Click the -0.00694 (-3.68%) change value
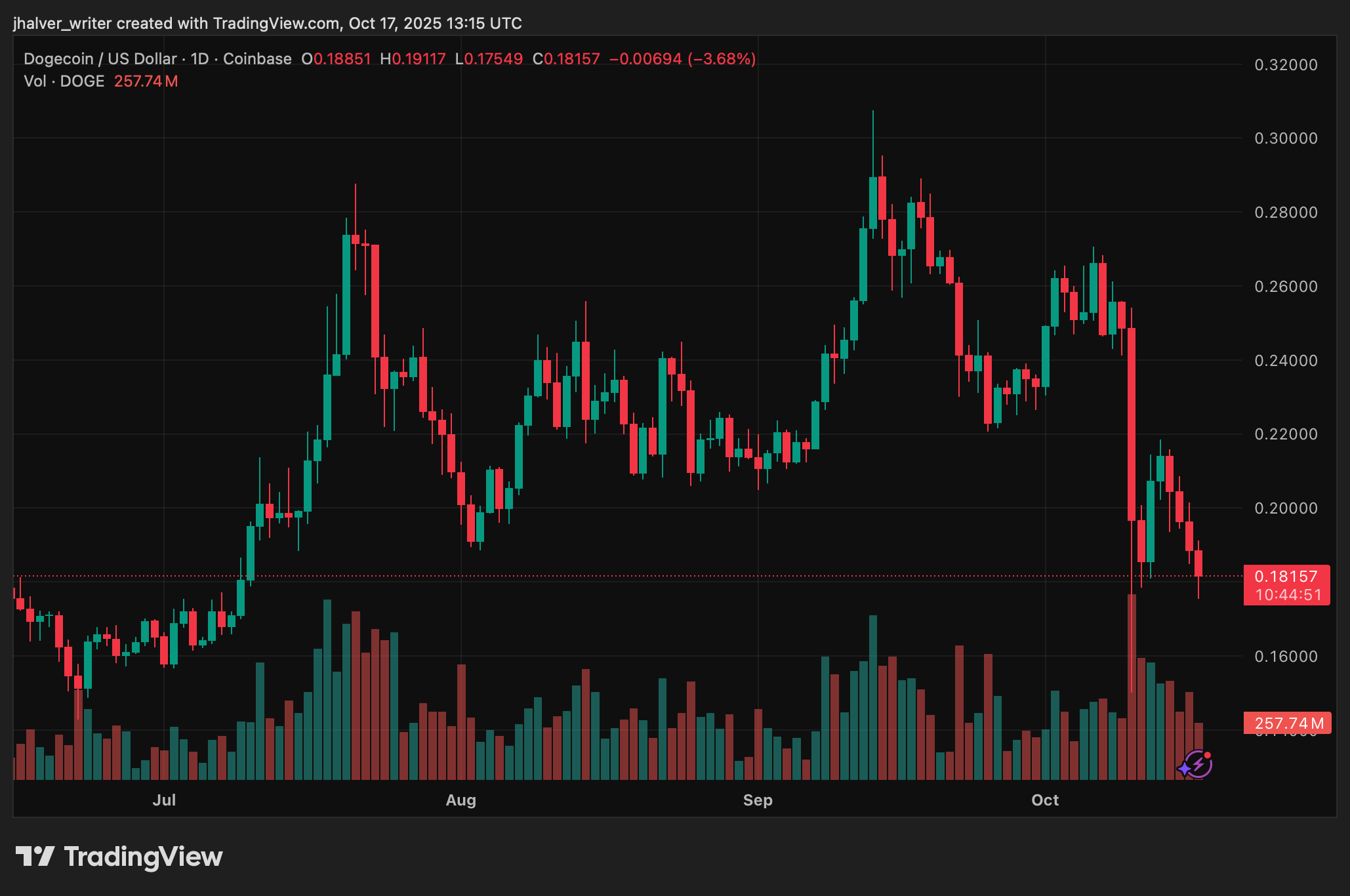The height and width of the screenshot is (896, 1350). point(682,59)
